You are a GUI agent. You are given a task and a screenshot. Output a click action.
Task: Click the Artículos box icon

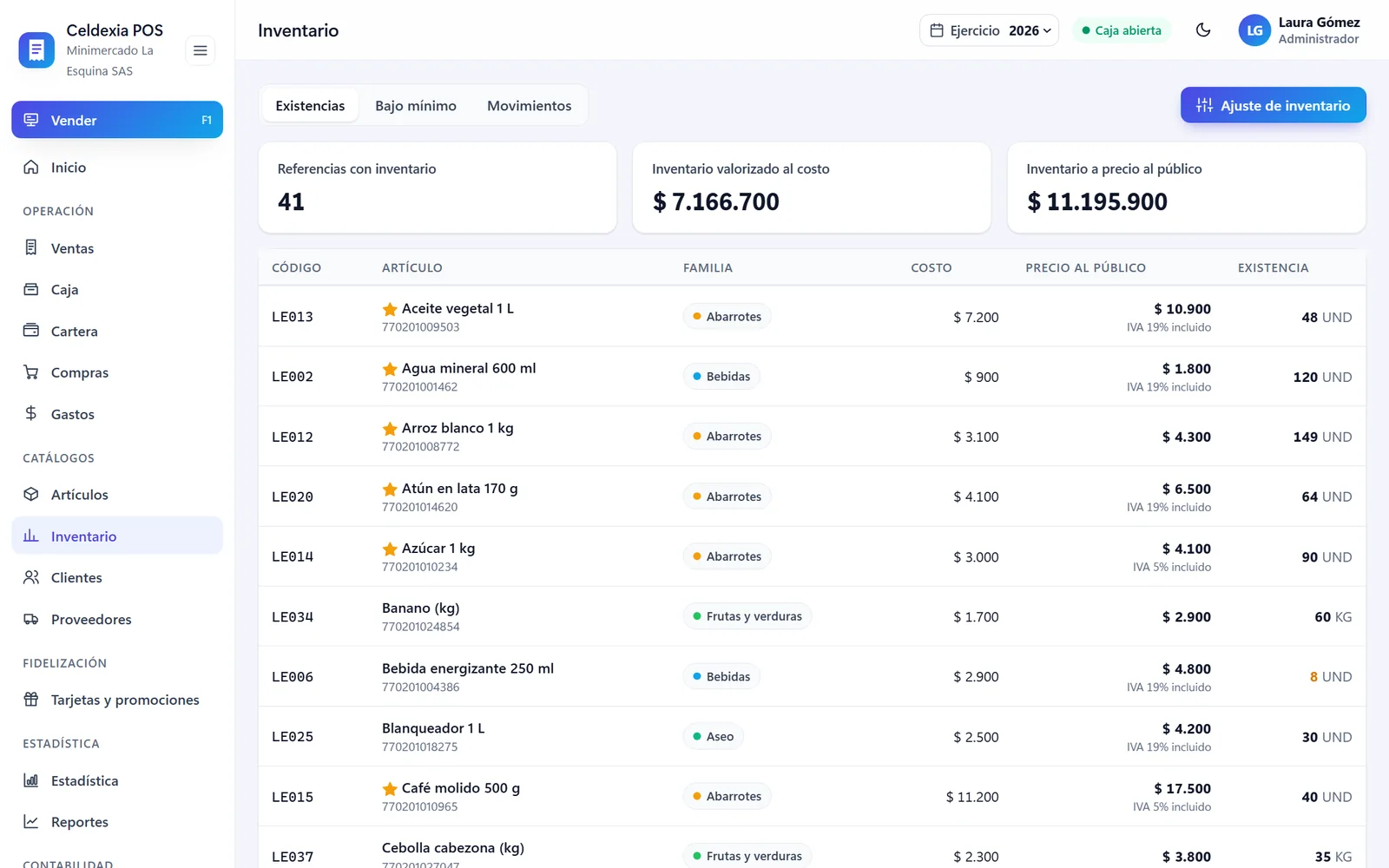click(x=31, y=494)
